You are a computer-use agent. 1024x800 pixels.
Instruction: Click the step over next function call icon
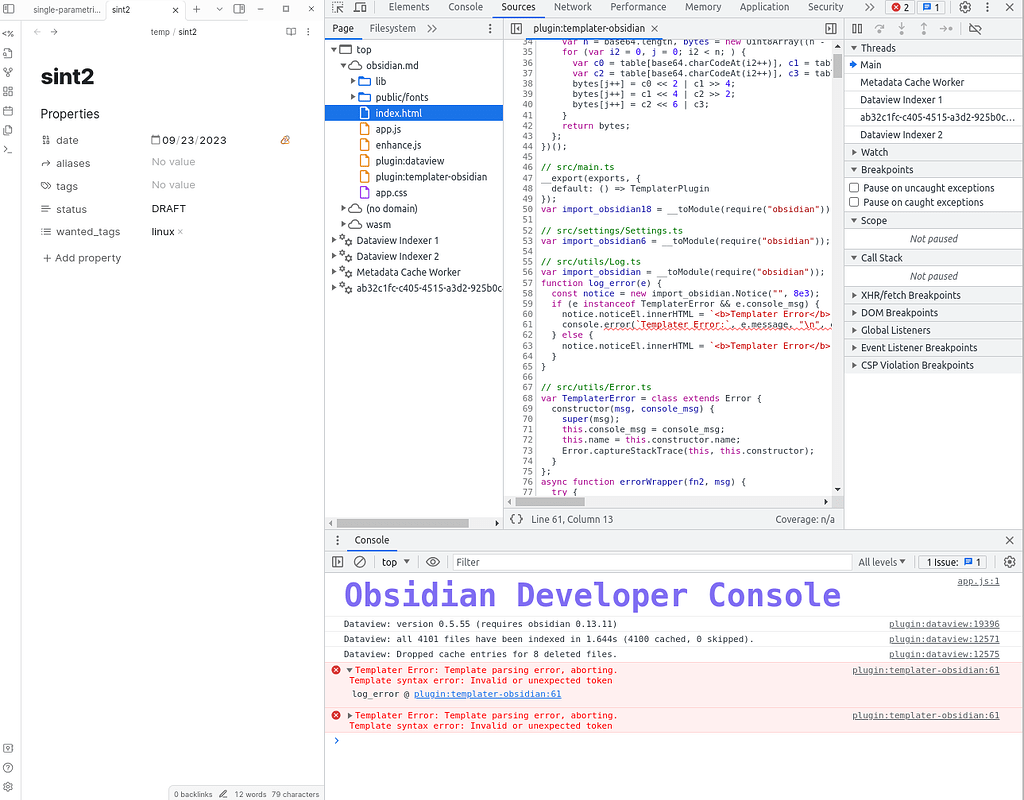(880, 28)
